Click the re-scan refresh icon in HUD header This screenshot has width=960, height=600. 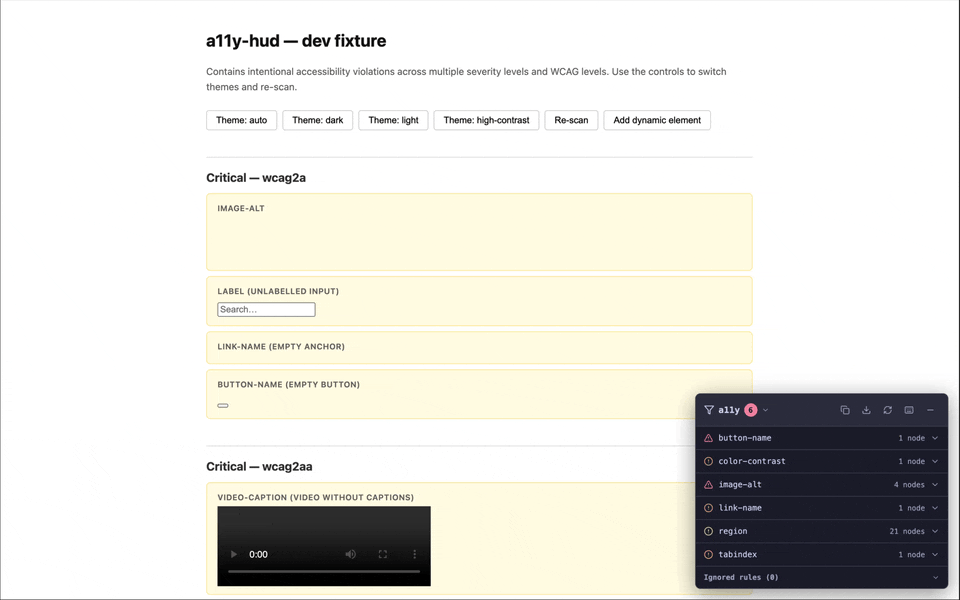[888, 410]
